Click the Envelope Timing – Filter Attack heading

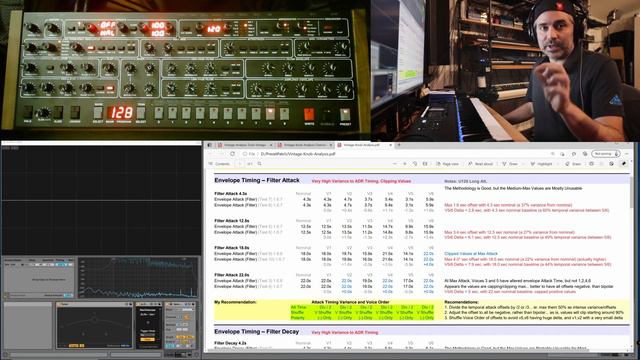257,180
